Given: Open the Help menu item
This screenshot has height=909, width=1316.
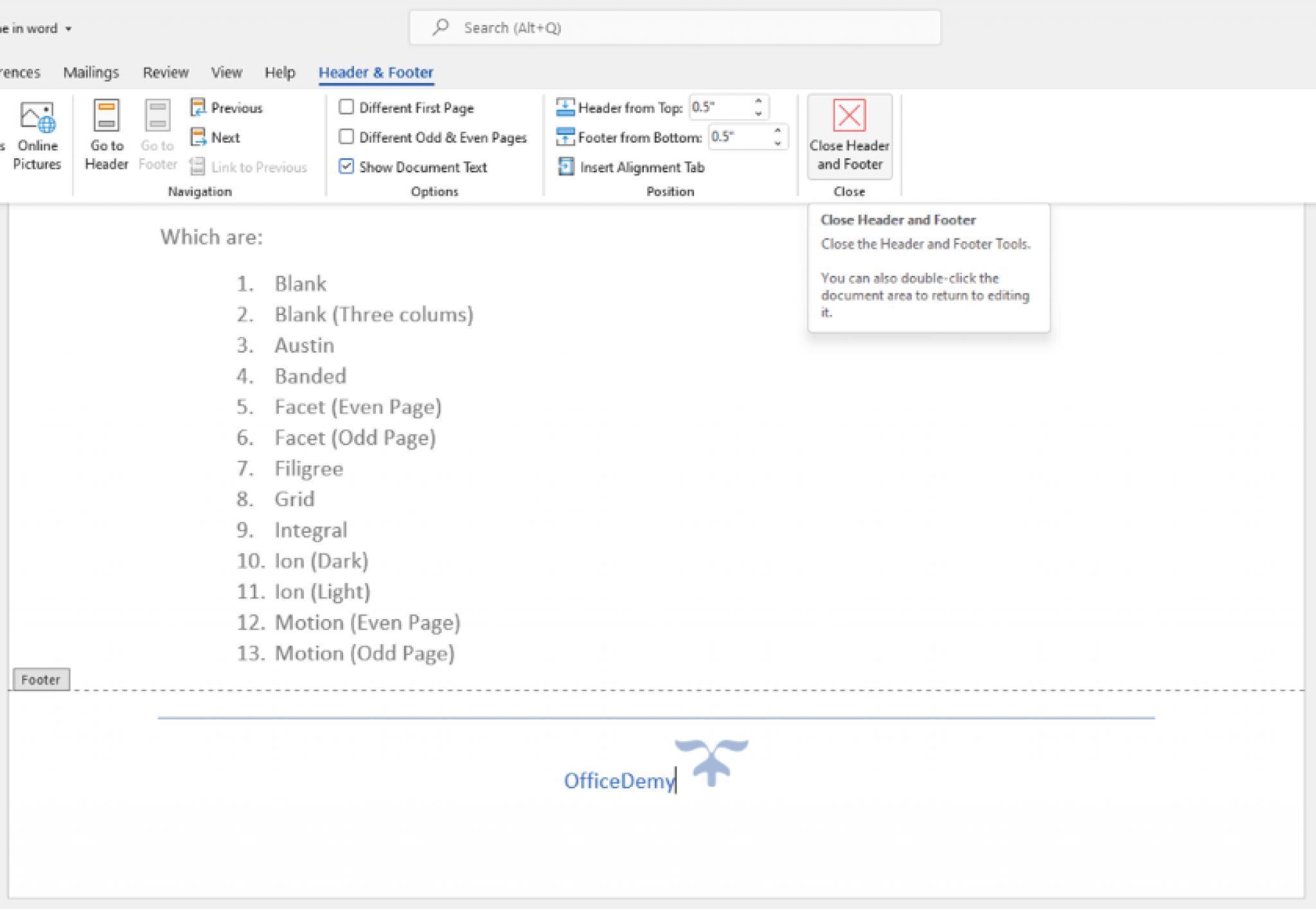Looking at the screenshot, I should [x=281, y=71].
